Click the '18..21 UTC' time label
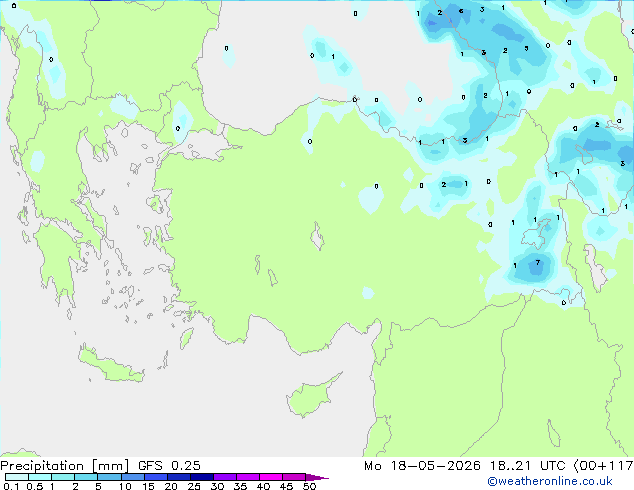Image resolution: width=634 pixels, height=490 pixels. point(527,466)
